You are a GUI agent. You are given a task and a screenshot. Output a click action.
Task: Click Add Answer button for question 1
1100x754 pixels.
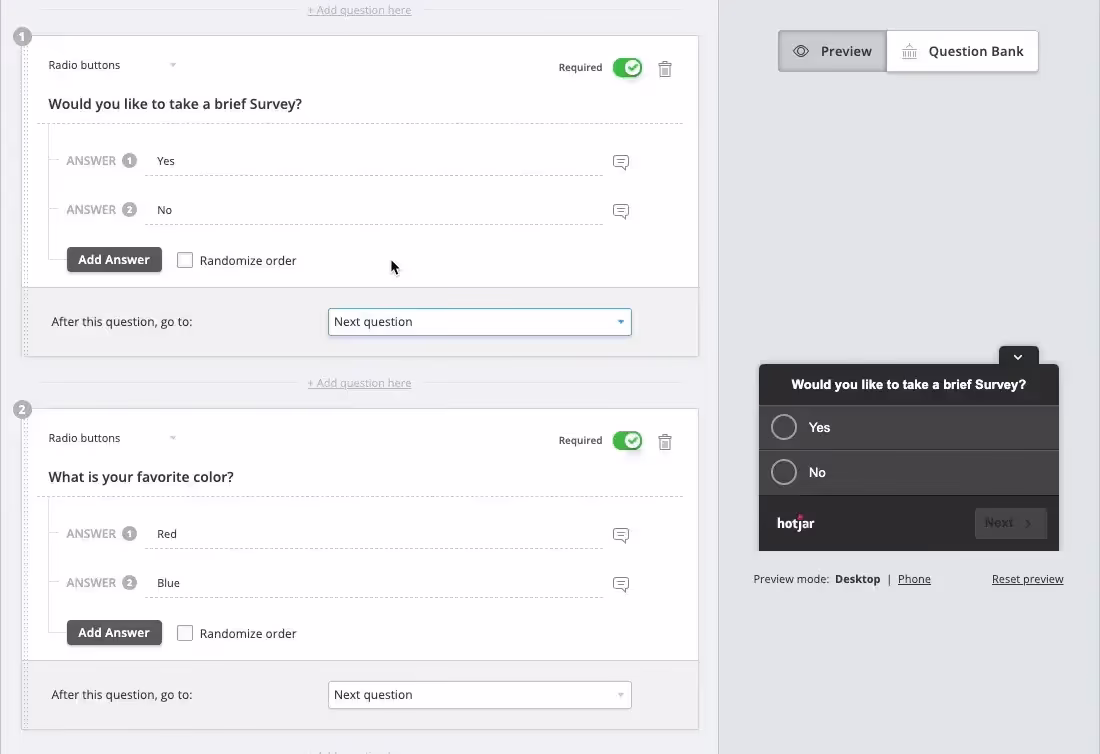click(114, 260)
